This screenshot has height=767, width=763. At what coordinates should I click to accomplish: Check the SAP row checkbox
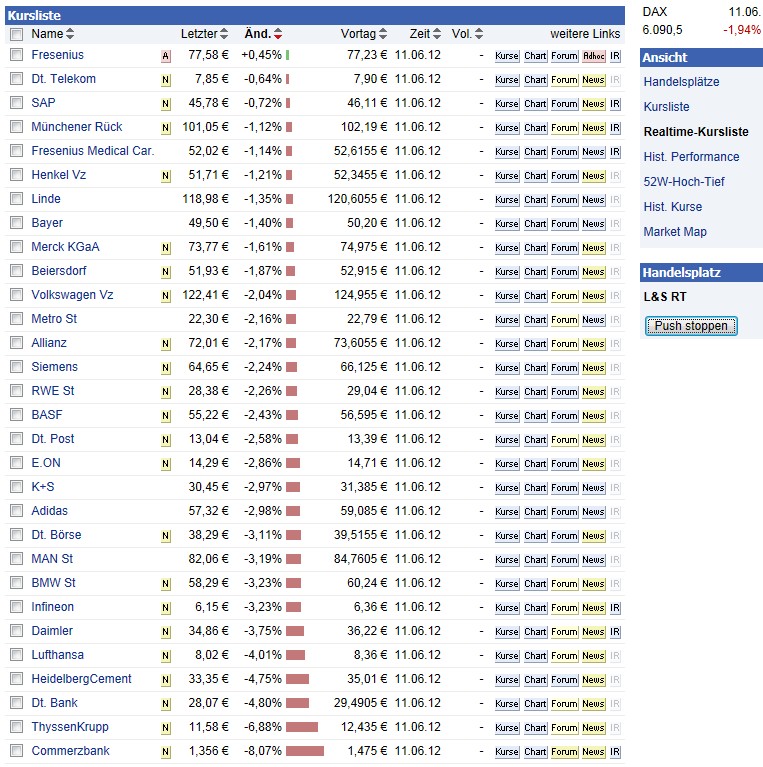pyautogui.click(x=17, y=103)
